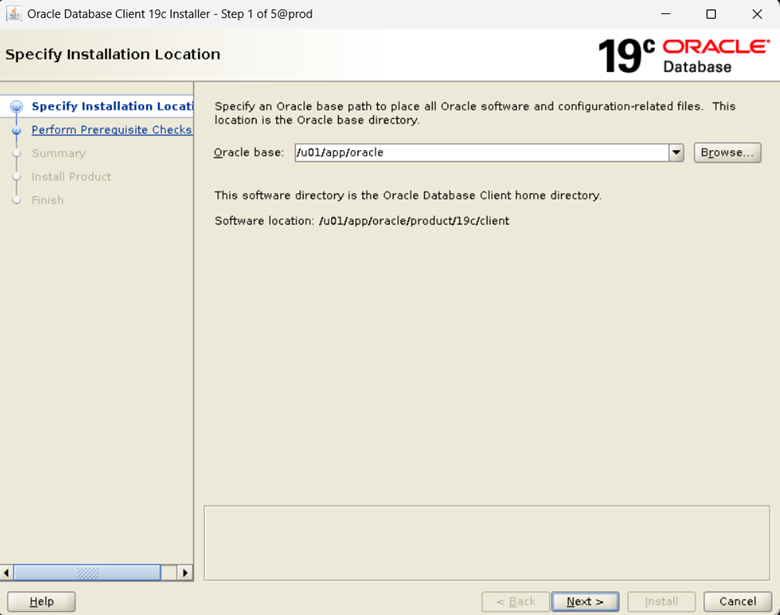This screenshot has height=615, width=780.
Task: Open the Help button
Action: pyautogui.click(x=41, y=602)
